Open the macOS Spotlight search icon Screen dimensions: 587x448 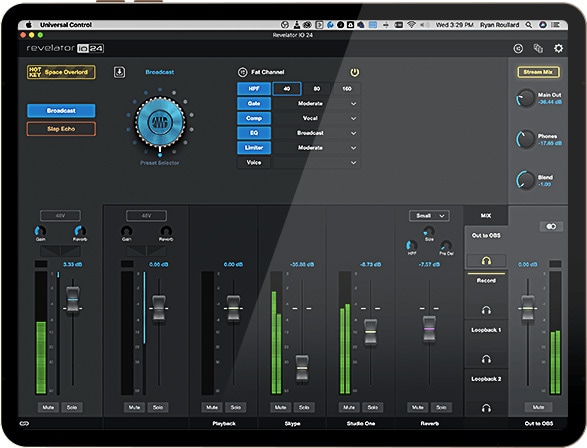click(x=529, y=25)
